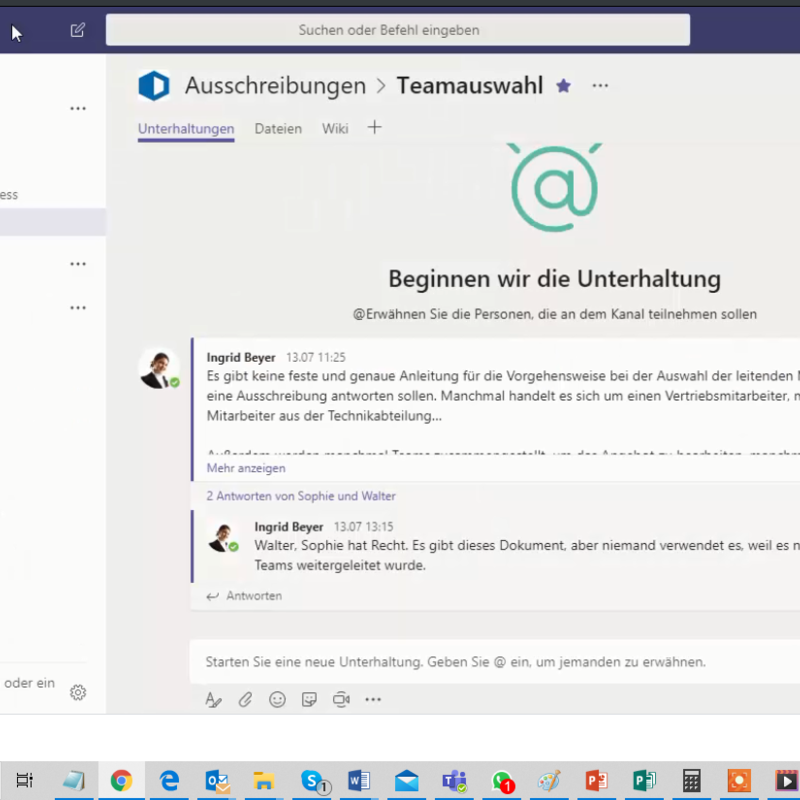
Task: Open the sticker picker icon
Action: tap(309, 699)
